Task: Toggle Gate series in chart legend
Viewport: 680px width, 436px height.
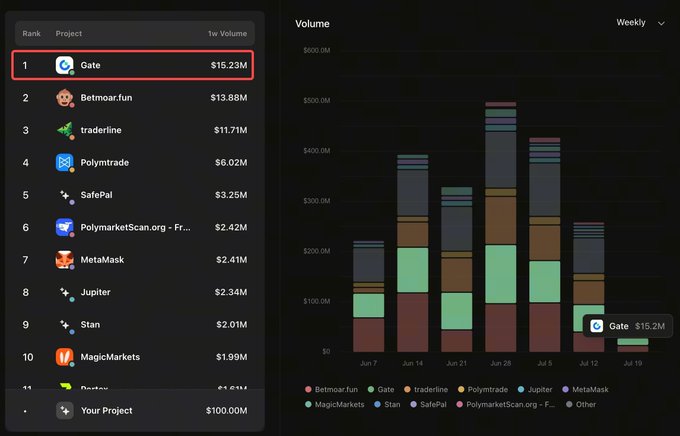Action: click(381, 390)
